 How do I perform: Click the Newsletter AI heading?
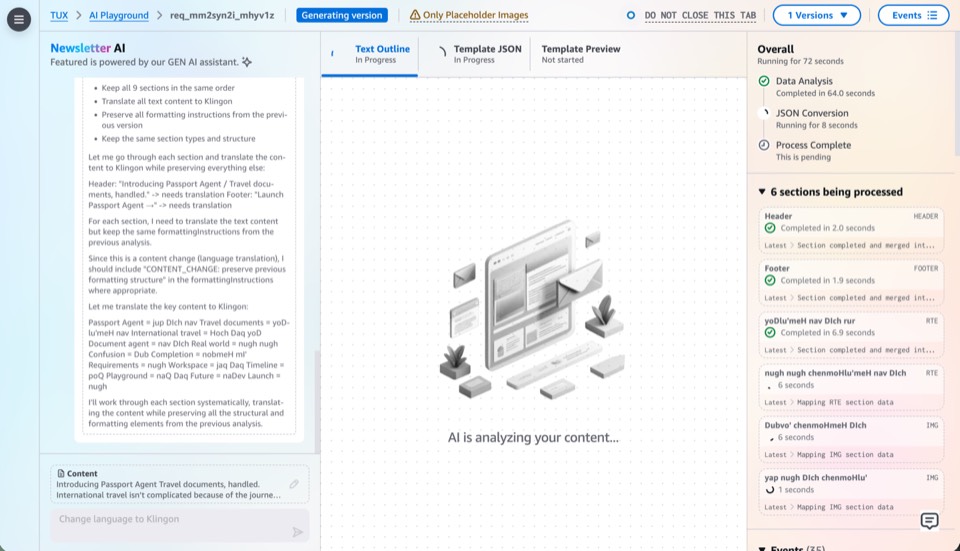click(88, 48)
